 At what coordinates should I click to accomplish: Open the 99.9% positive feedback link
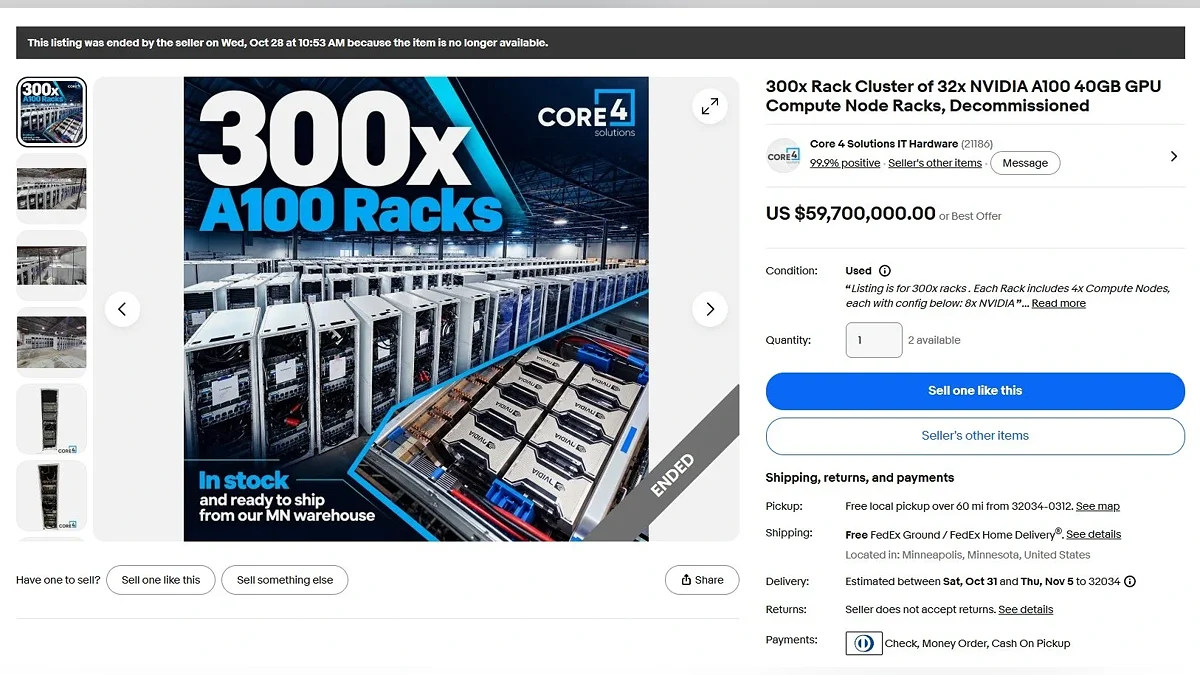[845, 163]
